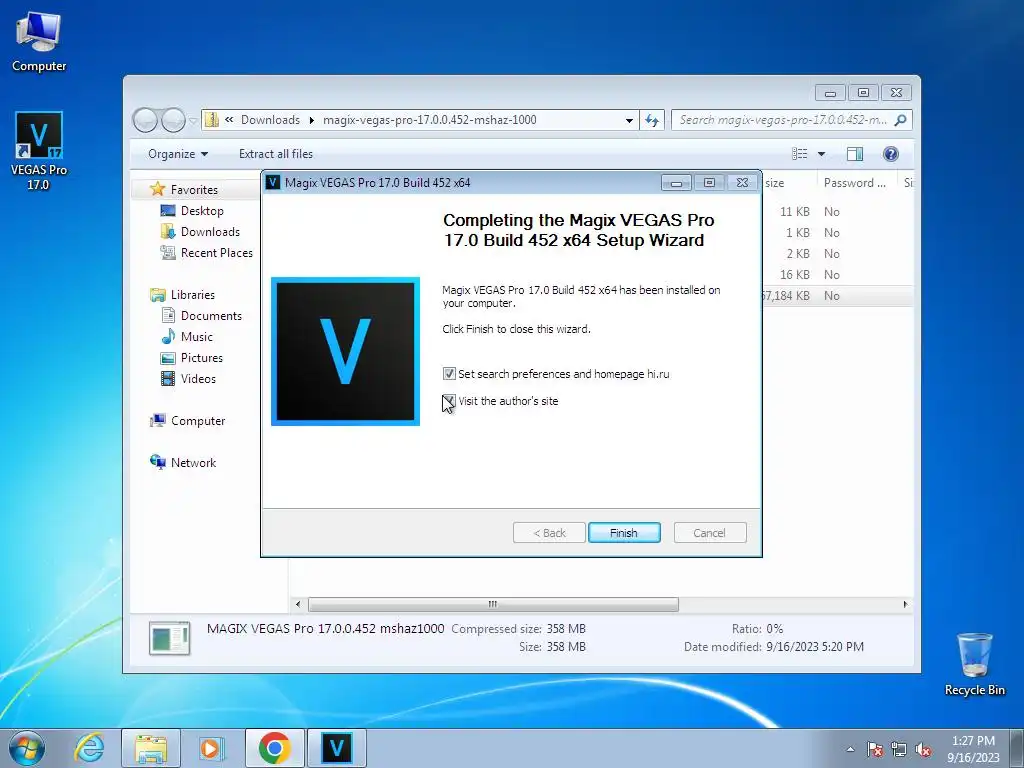The width and height of the screenshot is (1024, 768).
Task: Open the Pictures library
Action: [201, 357]
